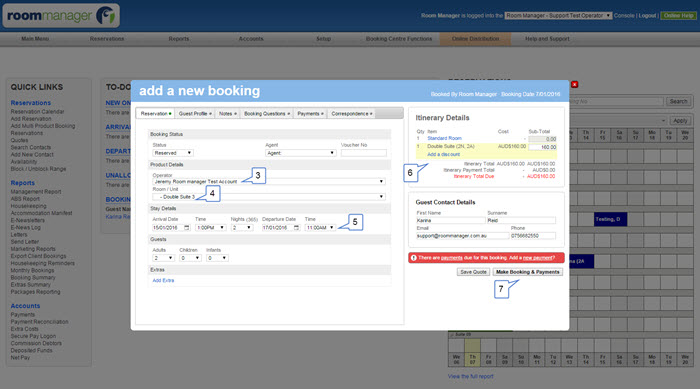
Task: Open the Adults count dropdown
Action: click(163, 258)
